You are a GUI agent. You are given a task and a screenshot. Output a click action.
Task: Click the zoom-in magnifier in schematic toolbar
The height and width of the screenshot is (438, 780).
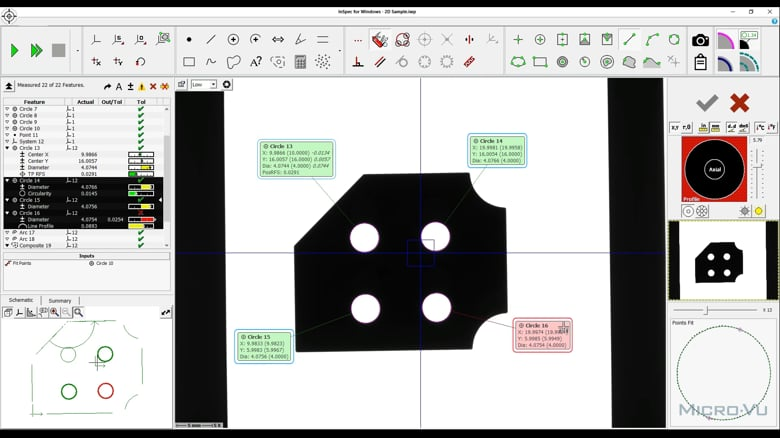(x=54, y=312)
